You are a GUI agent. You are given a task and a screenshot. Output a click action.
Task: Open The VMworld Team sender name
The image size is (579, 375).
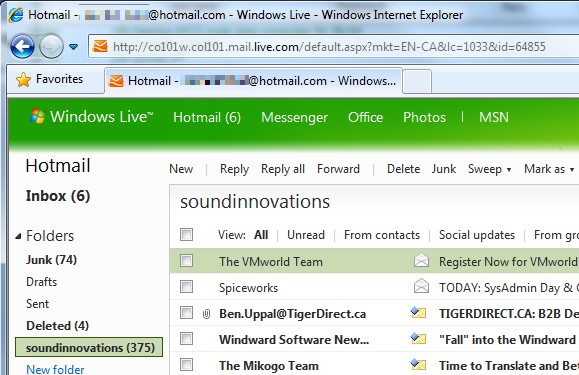coord(271,262)
